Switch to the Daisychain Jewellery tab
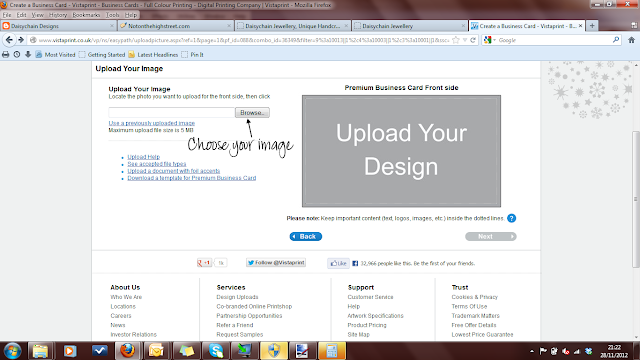Screen dimensions: 640x360 tap(410, 26)
